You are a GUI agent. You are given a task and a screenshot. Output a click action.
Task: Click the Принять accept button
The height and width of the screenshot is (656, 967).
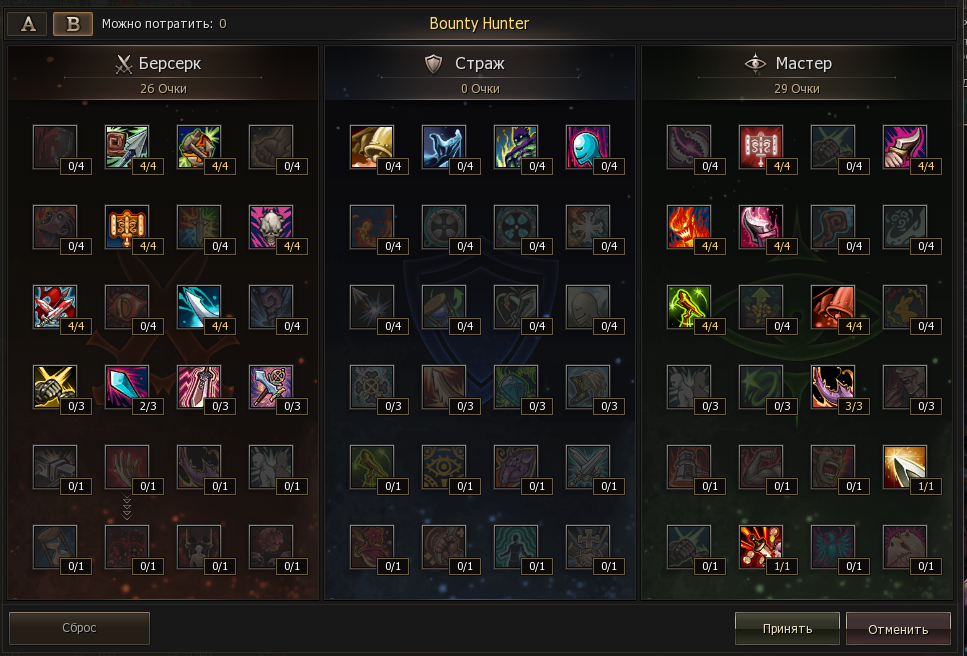pos(787,629)
